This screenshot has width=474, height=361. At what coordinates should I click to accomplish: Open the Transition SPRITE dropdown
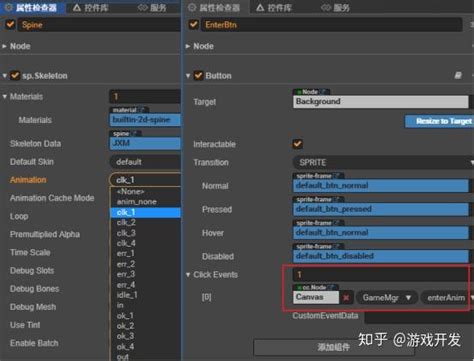coord(383,162)
